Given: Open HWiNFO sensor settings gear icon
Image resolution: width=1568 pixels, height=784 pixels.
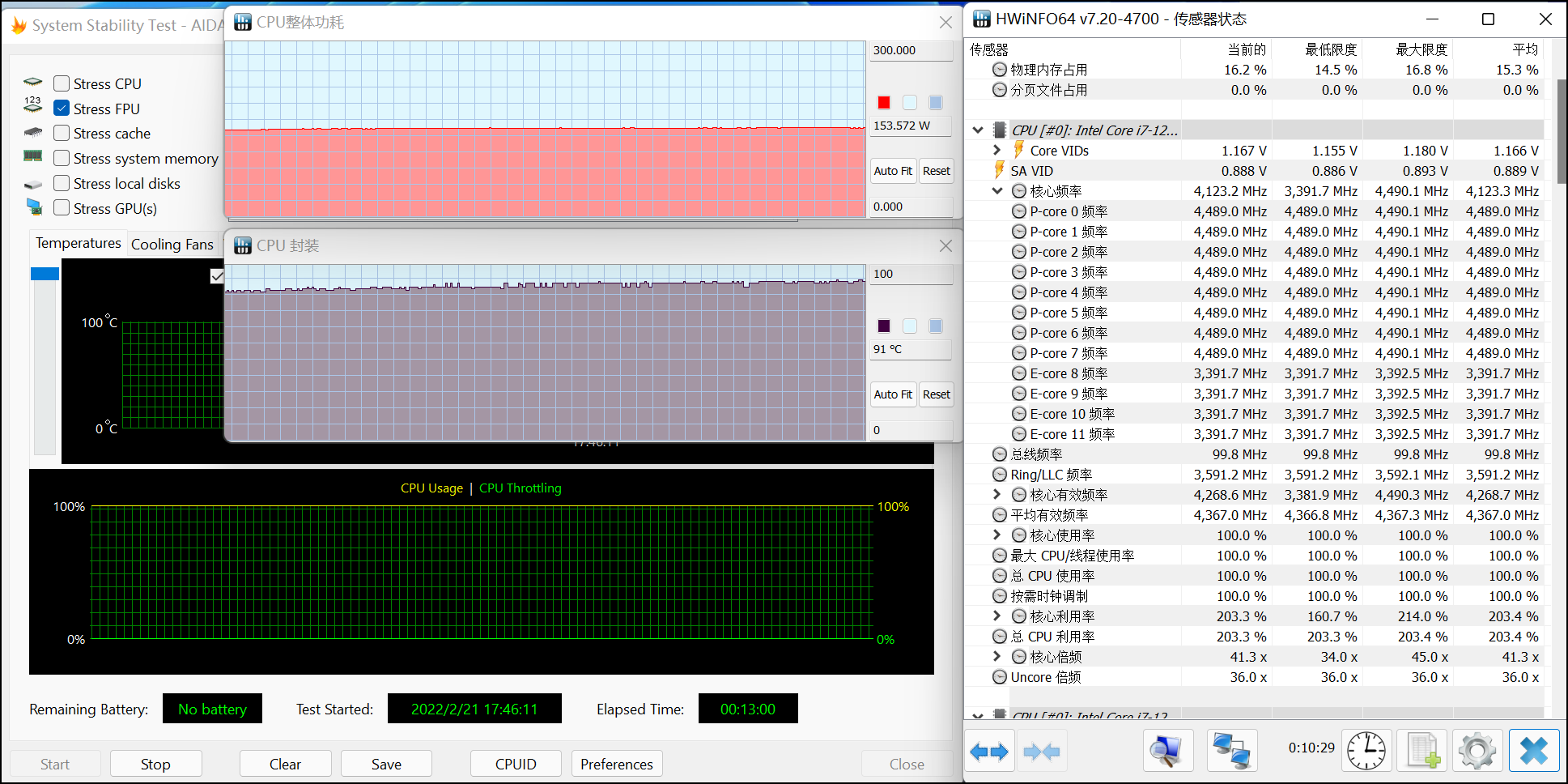Looking at the screenshot, I should point(1477,751).
